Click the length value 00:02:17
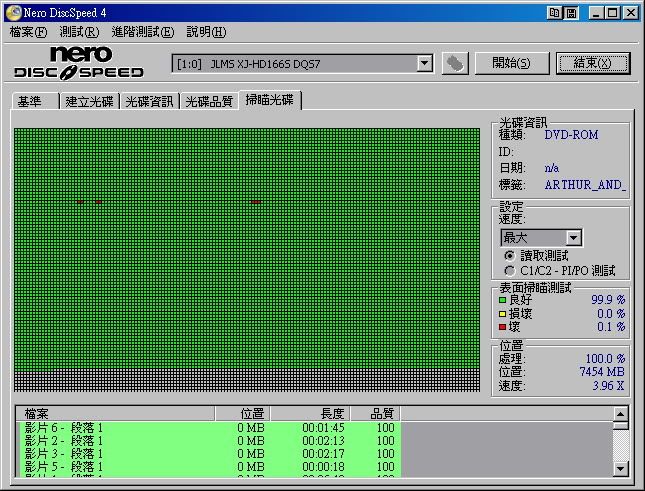Image resolution: width=645 pixels, height=491 pixels. 323,454
